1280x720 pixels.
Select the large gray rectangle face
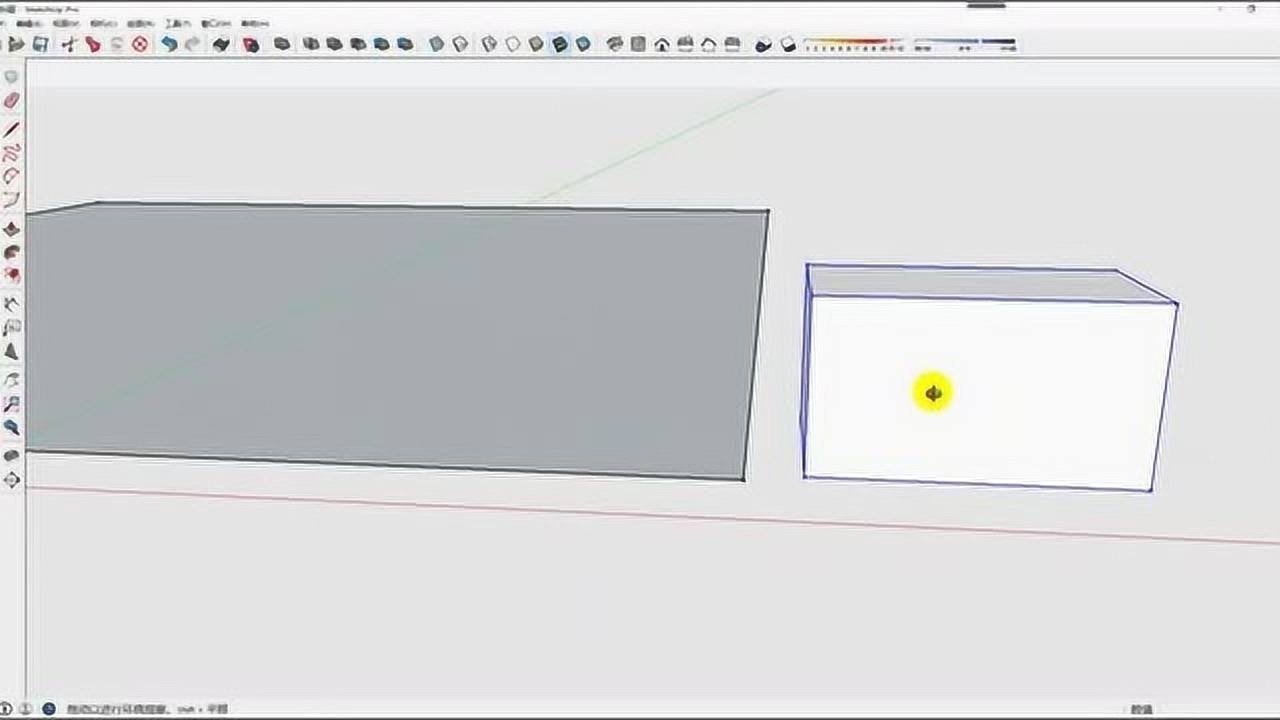coord(400,340)
